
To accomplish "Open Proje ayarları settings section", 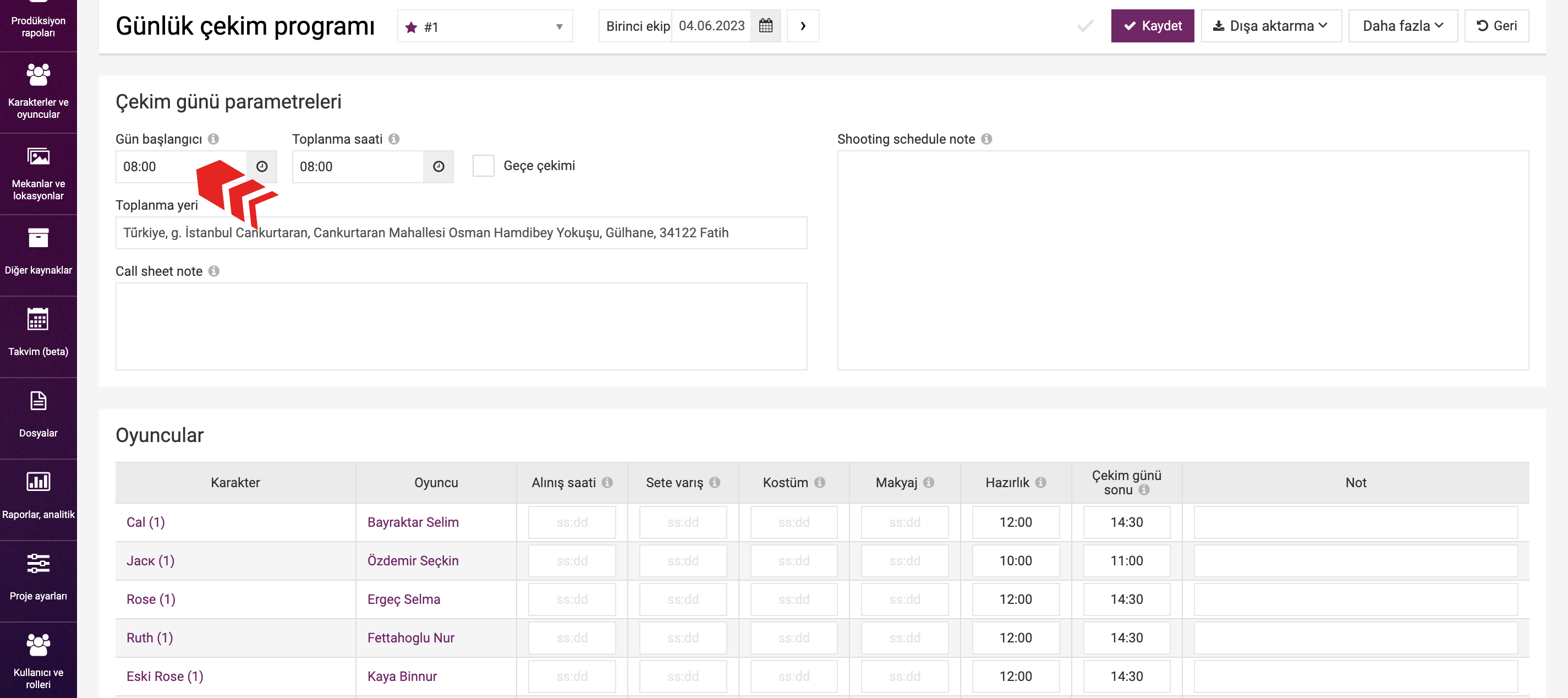I will [x=39, y=582].
